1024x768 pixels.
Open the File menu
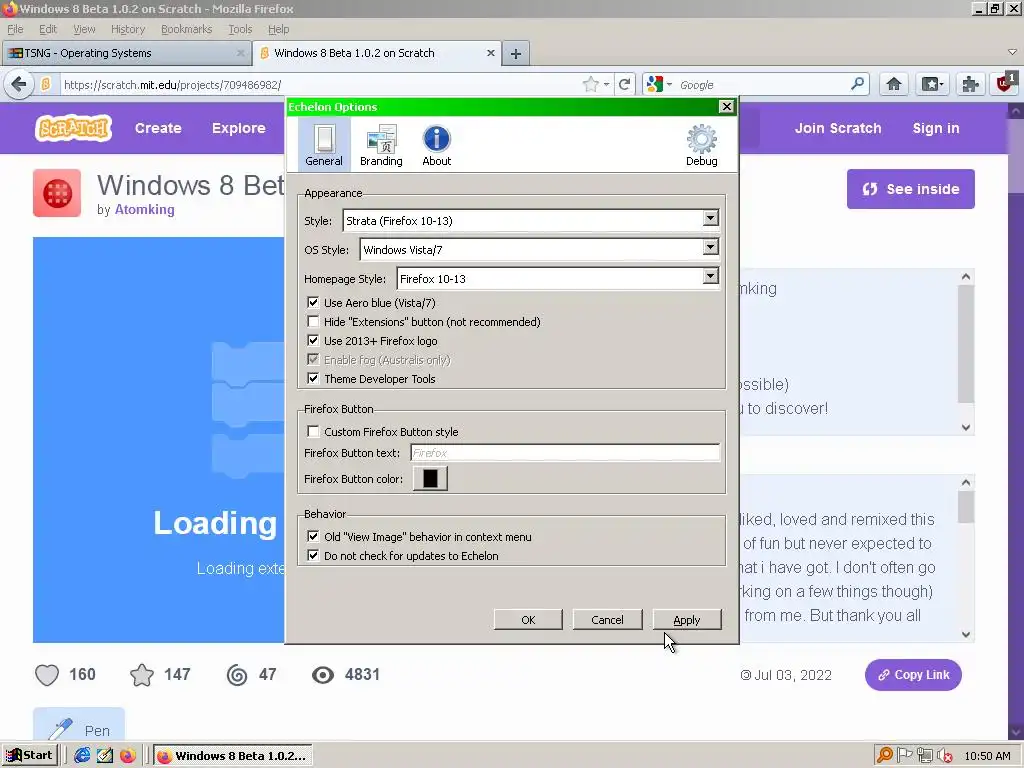click(15, 29)
